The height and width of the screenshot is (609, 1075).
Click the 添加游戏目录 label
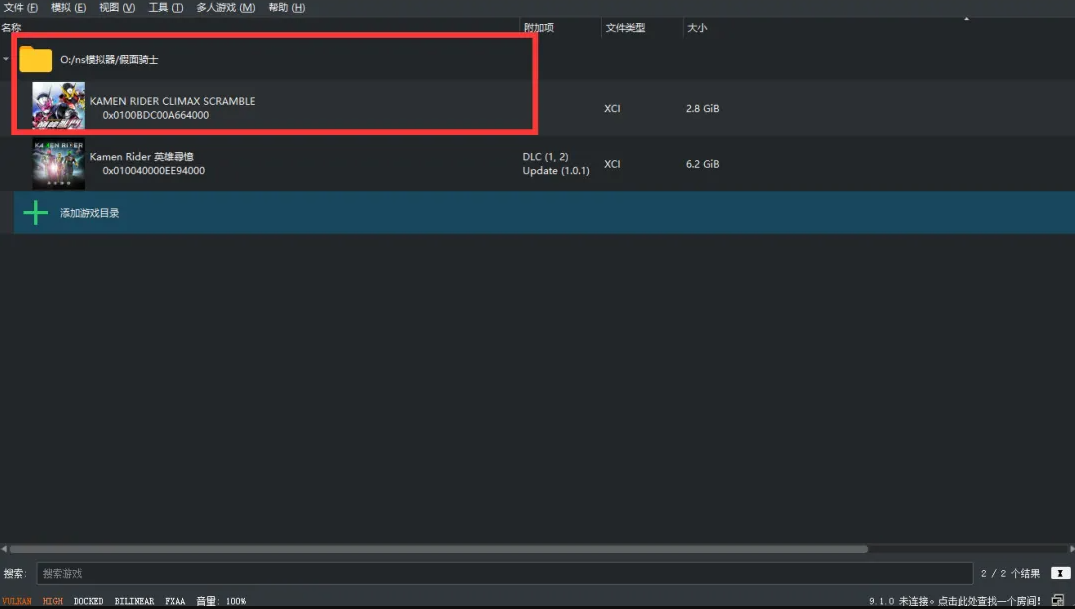click(x=90, y=213)
